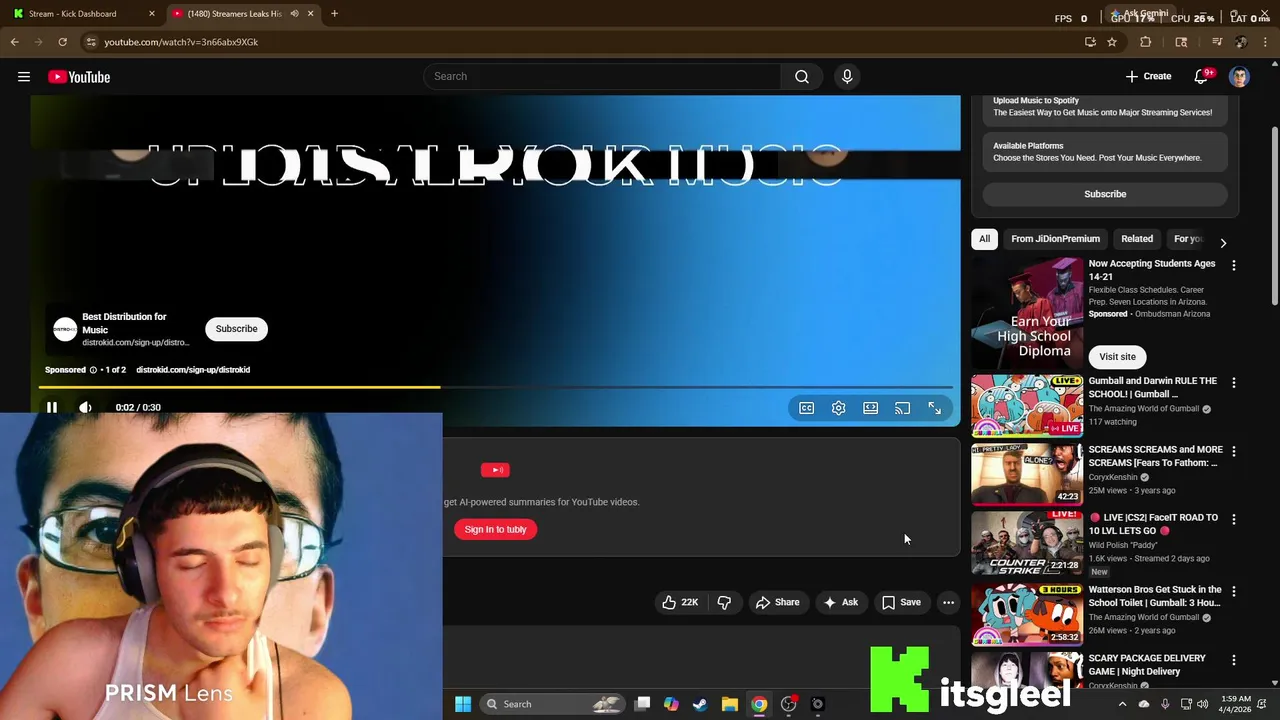Switch to Stream - Kick Dashboard tab
1280x720 pixels.
pyautogui.click(x=85, y=14)
